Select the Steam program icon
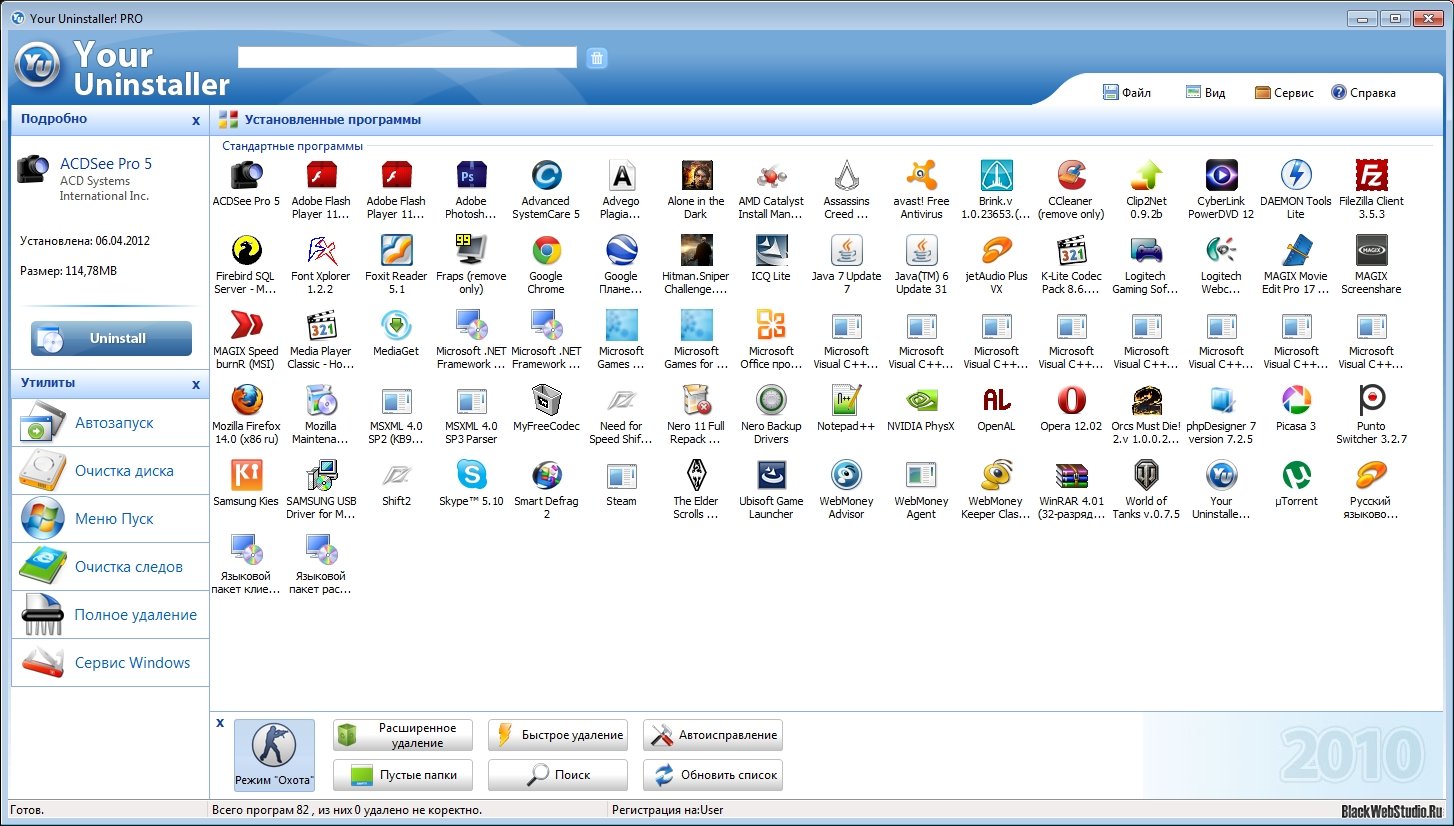Viewport: 1454px width, 826px height. tap(621, 475)
